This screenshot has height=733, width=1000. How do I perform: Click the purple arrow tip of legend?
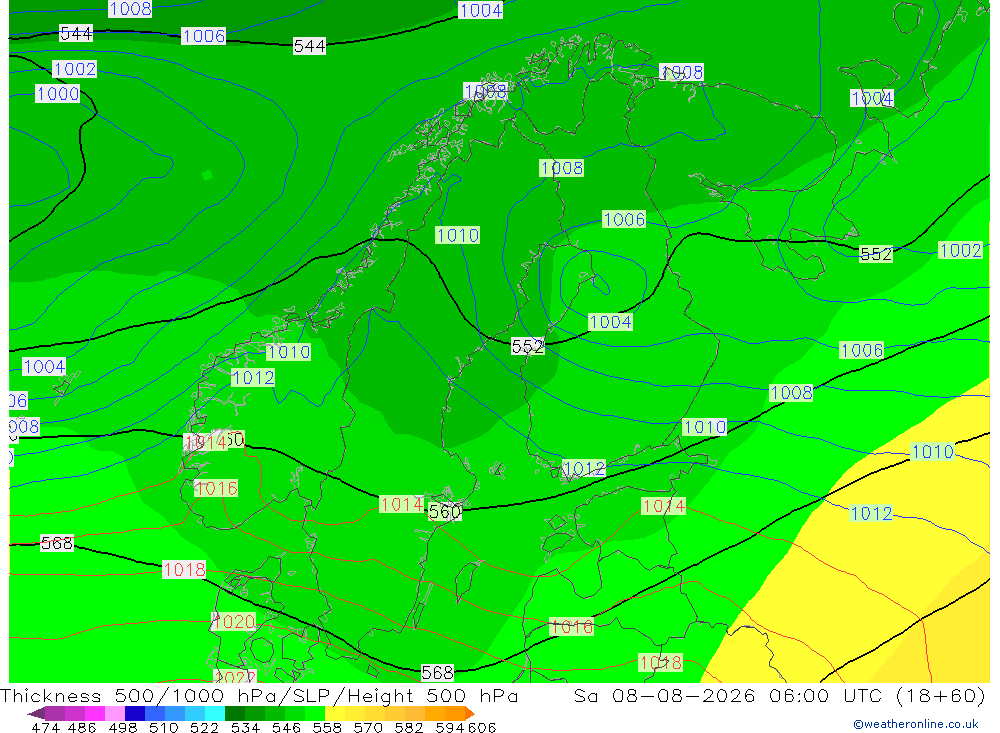pyautogui.click(x=36, y=713)
